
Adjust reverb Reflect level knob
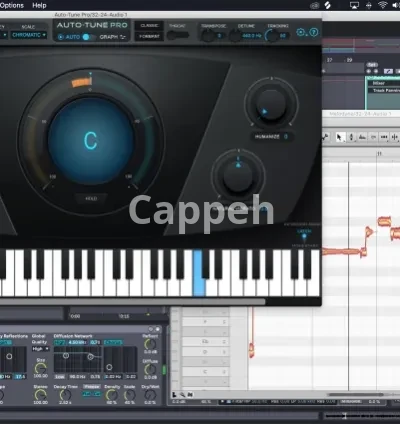click(150, 344)
